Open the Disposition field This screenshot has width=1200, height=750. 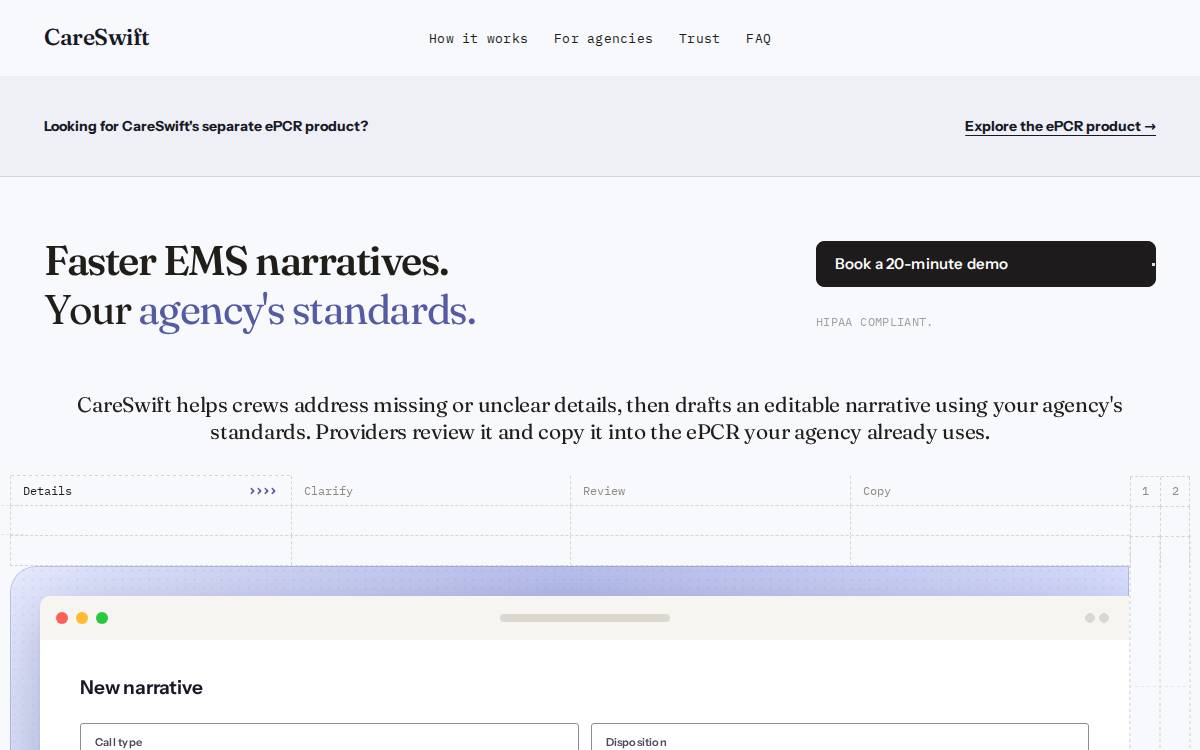(x=840, y=737)
